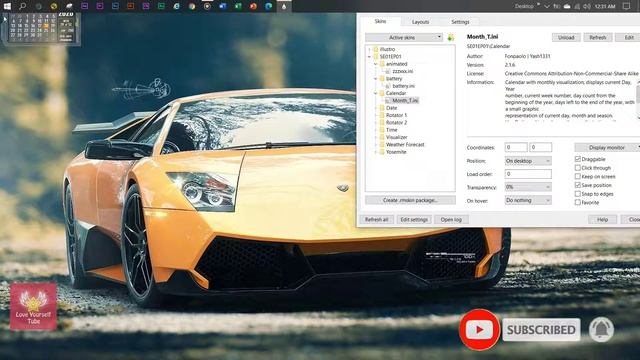The image size is (640, 360).
Task: Click Create .rmskin package button
Action: click(410, 200)
